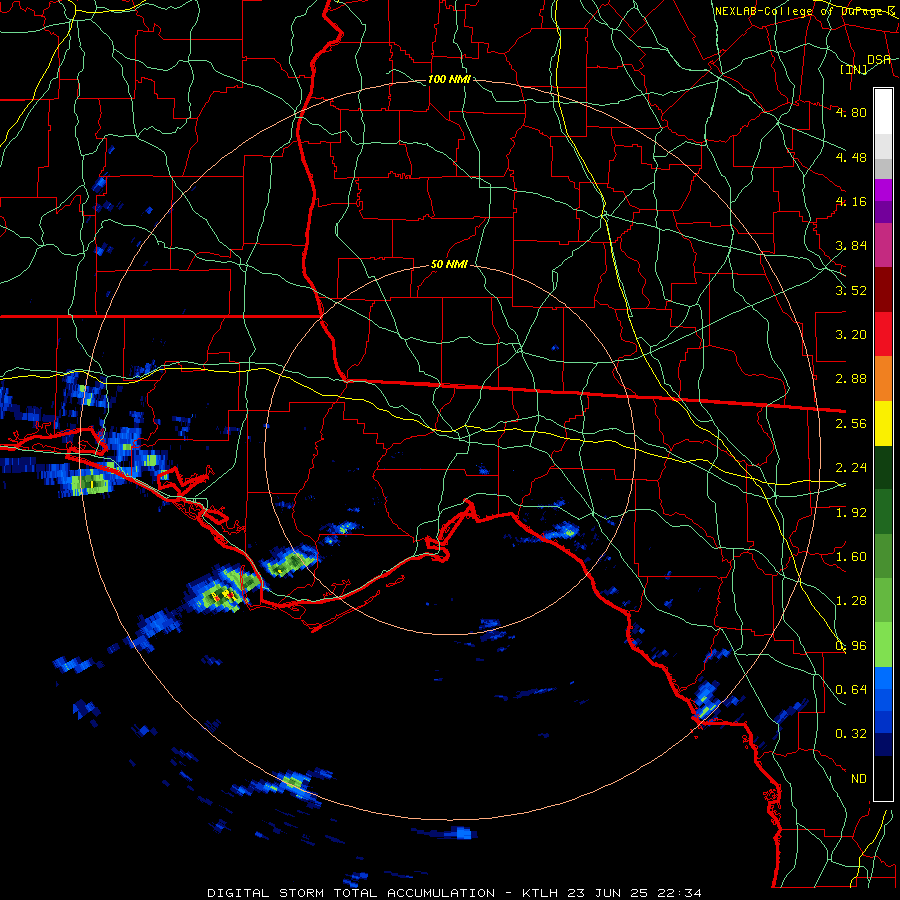Image resolution: width=900 pixels, height=900 pixels.
Task: Click the light green swatch beside 1.28
Action: tap(883, 600)
